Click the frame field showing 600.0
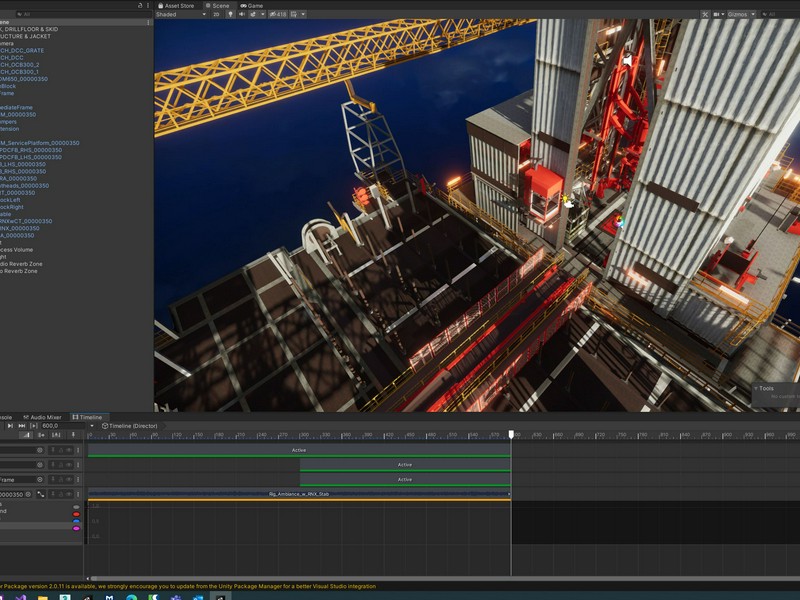This screenshot has width=800, height=600. click(64, 426)
